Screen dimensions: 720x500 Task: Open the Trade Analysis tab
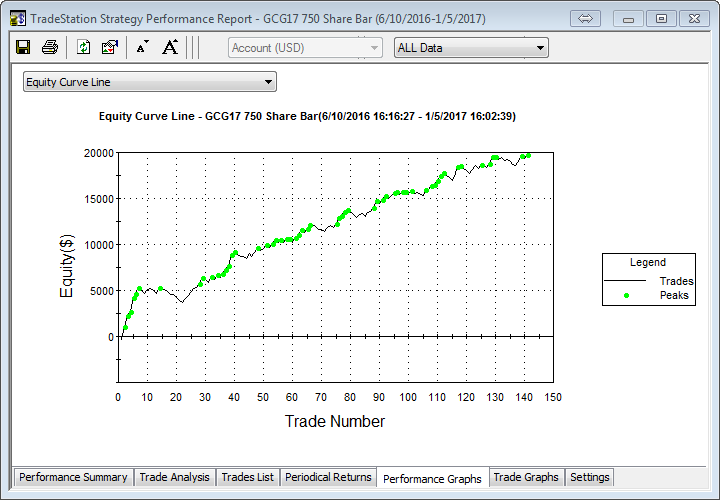[x=174, y=477]
